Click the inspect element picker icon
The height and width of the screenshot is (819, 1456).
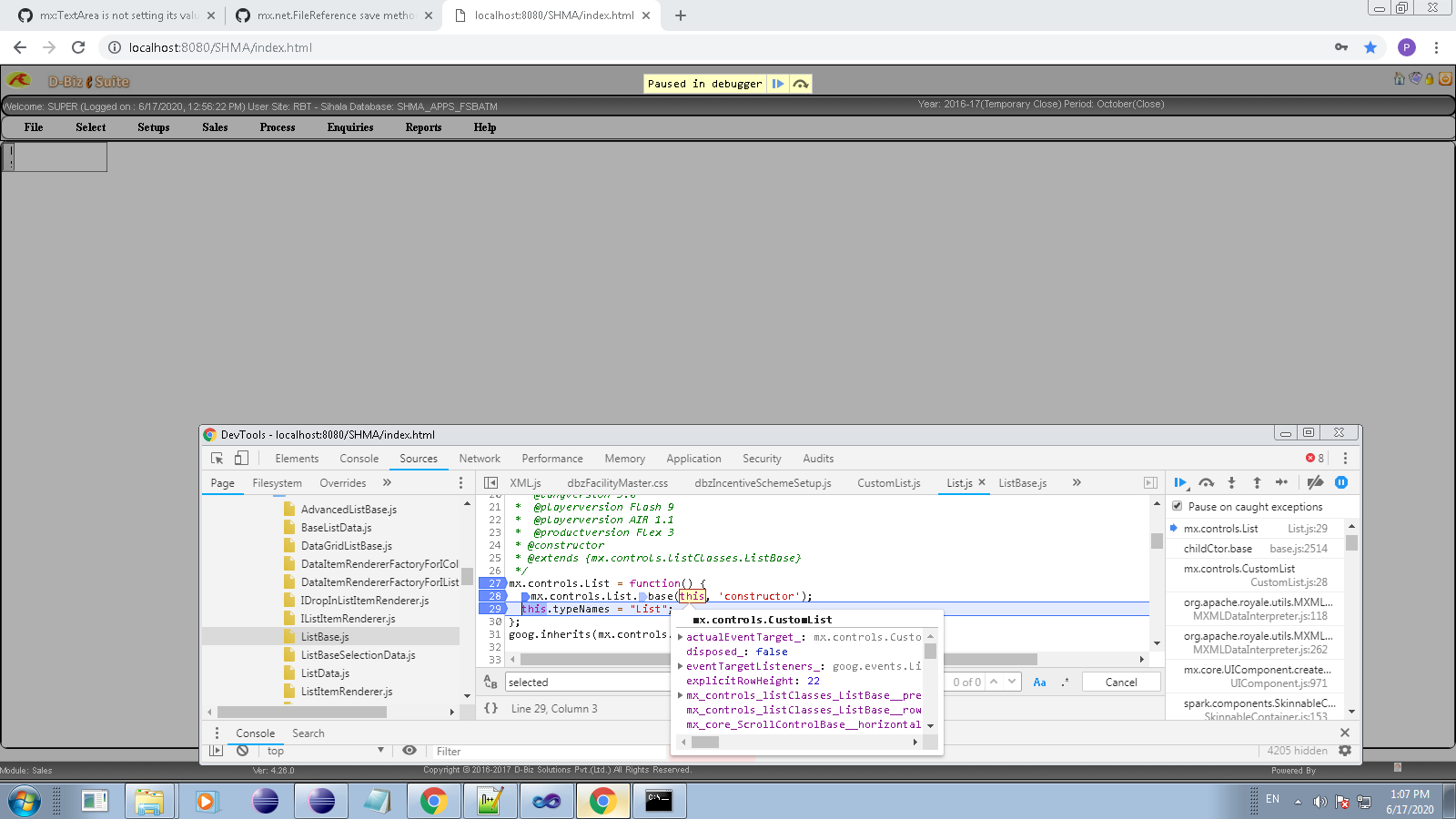[x=217, y=459]
